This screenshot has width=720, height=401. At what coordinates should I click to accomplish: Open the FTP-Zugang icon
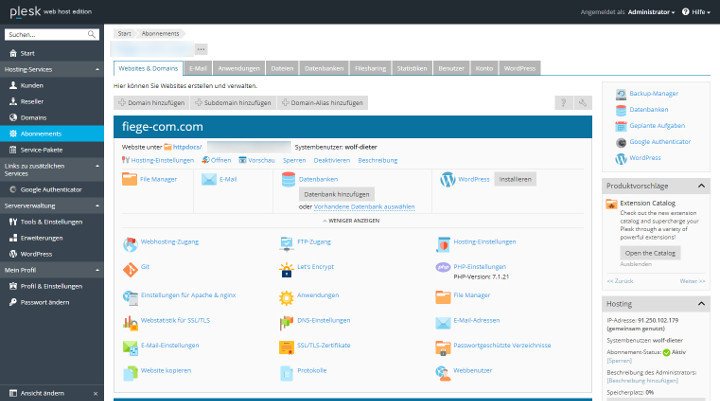point(287,244)
